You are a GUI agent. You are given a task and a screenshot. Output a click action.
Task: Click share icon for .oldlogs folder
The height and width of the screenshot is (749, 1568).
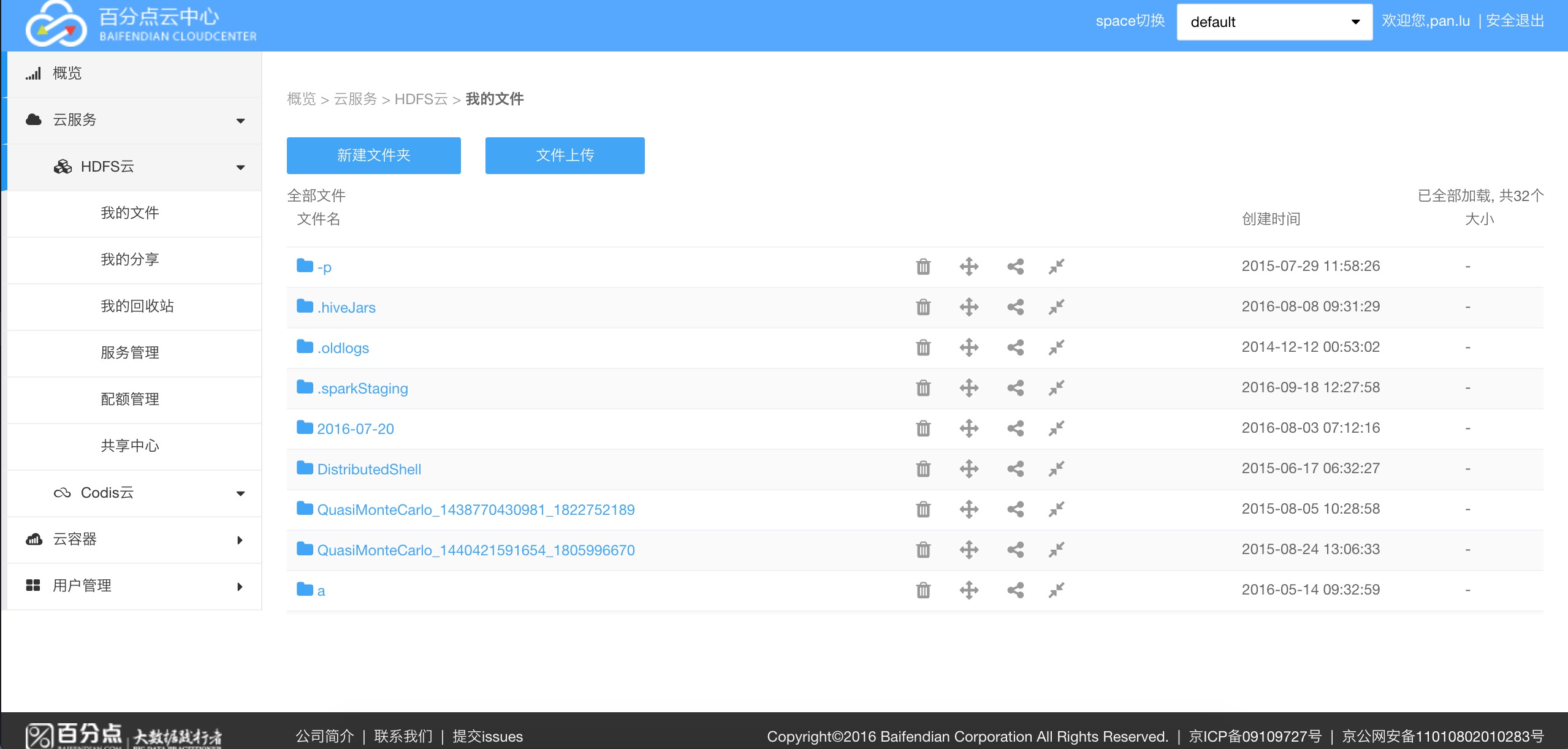point(1015,348)
